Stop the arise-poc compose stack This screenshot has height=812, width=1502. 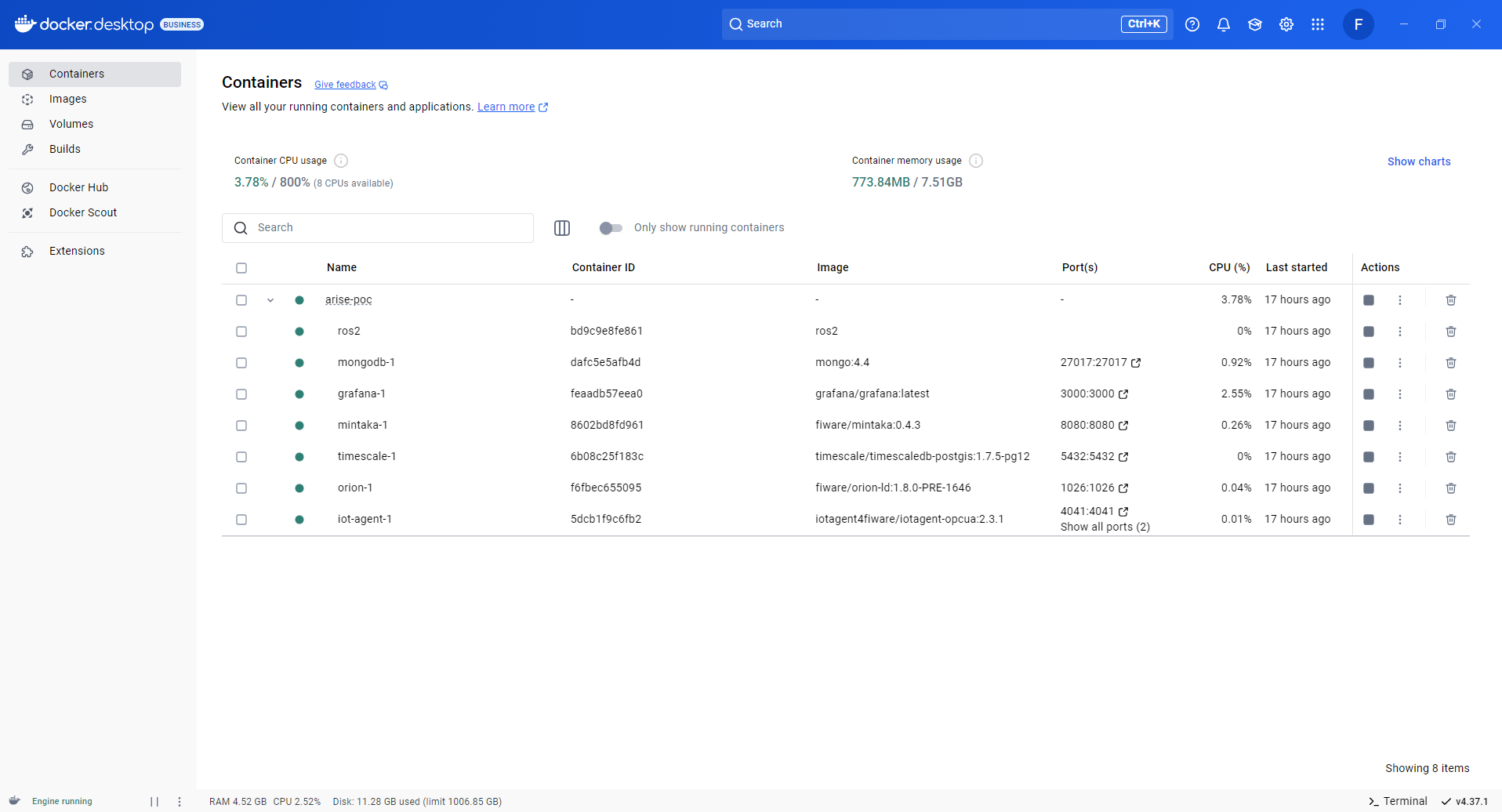coord(1369,300)
